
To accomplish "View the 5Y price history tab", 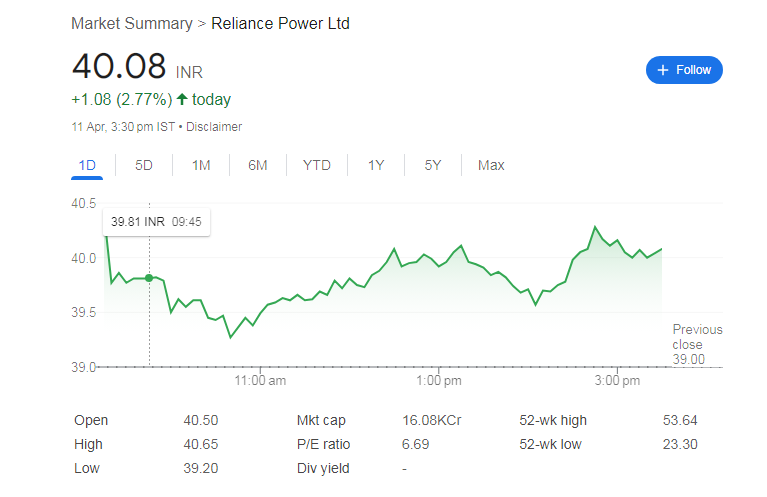I will click(x=432, y=165).
